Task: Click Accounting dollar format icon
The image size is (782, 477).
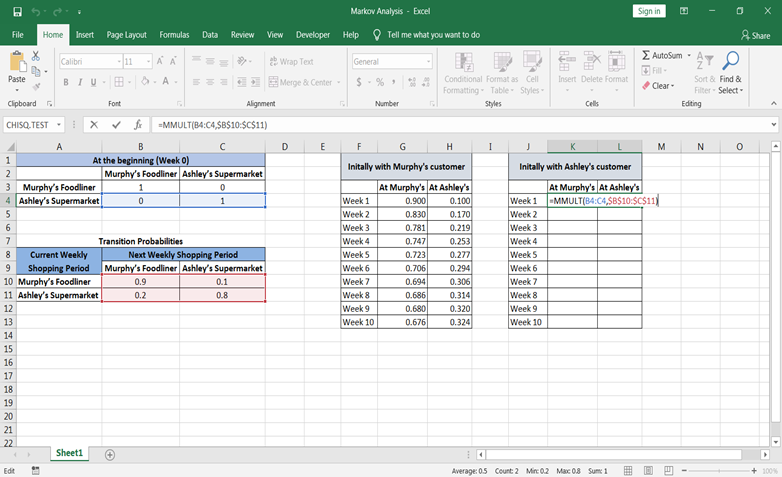Action: [359, 82]
